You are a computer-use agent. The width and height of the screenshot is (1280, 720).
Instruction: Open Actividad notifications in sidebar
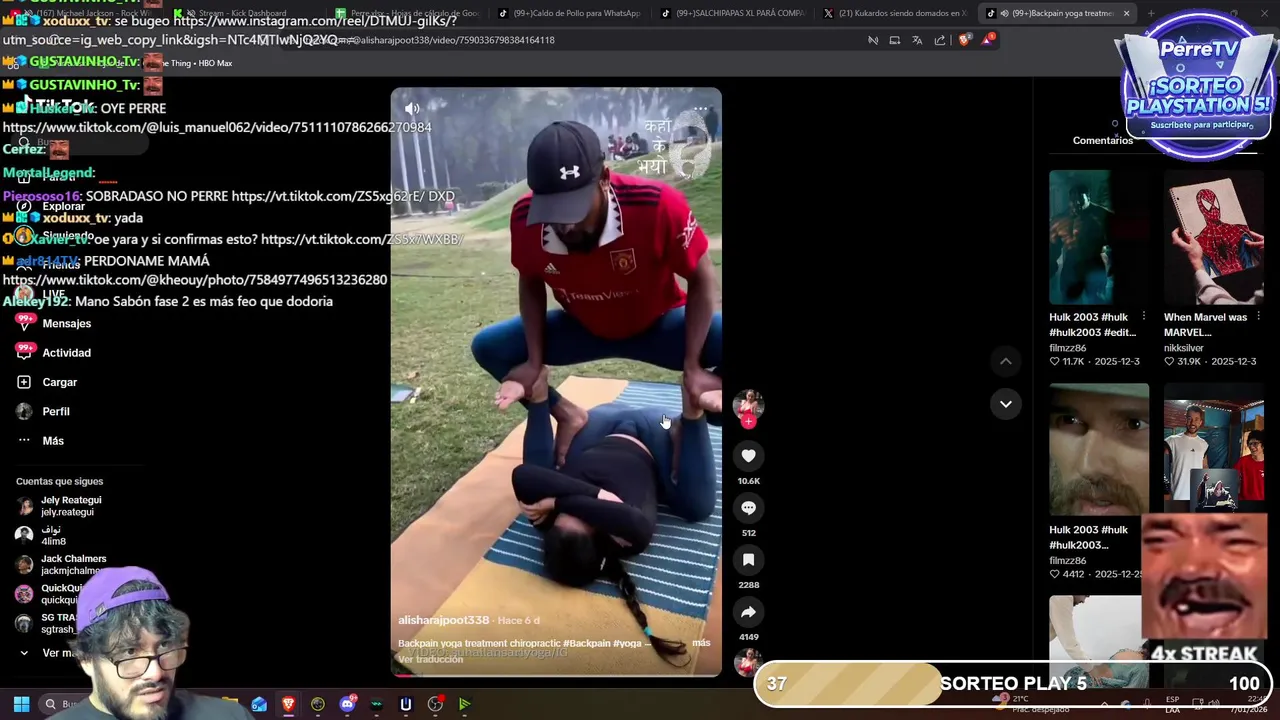click(x=66, y=353)
